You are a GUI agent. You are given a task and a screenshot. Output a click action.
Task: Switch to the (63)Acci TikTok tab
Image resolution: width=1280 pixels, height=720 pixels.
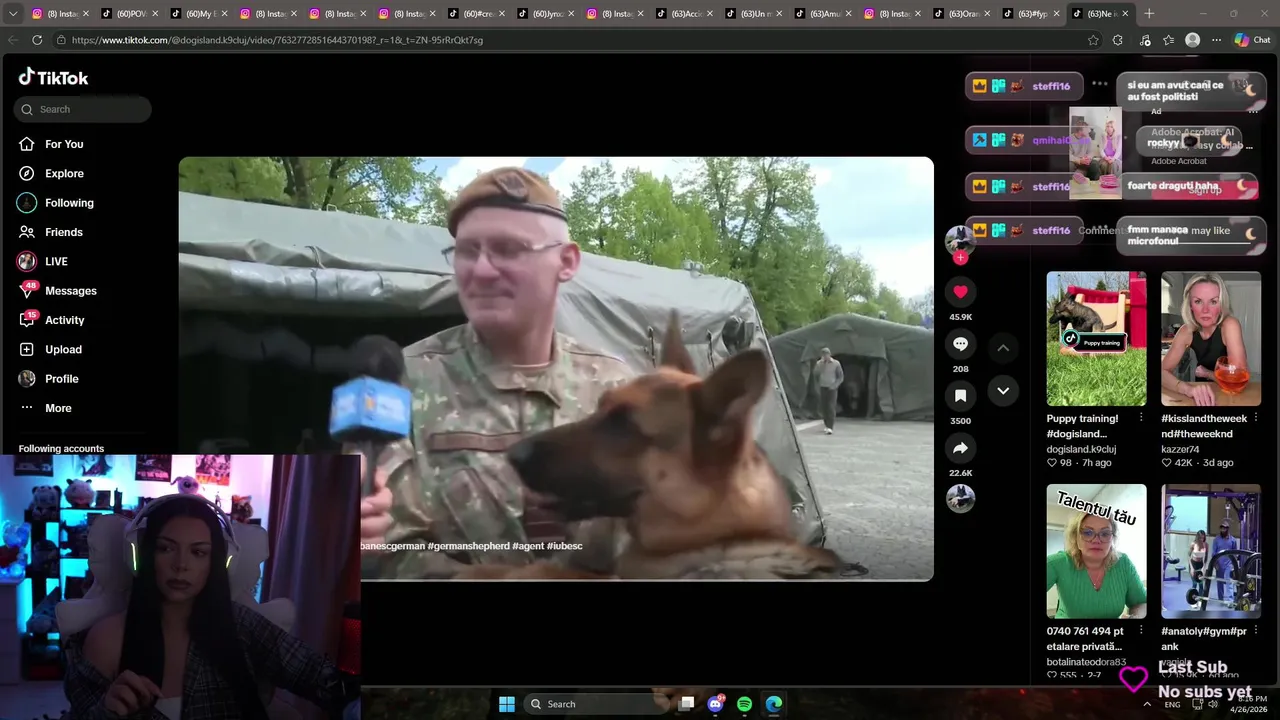tap(686, 14)
